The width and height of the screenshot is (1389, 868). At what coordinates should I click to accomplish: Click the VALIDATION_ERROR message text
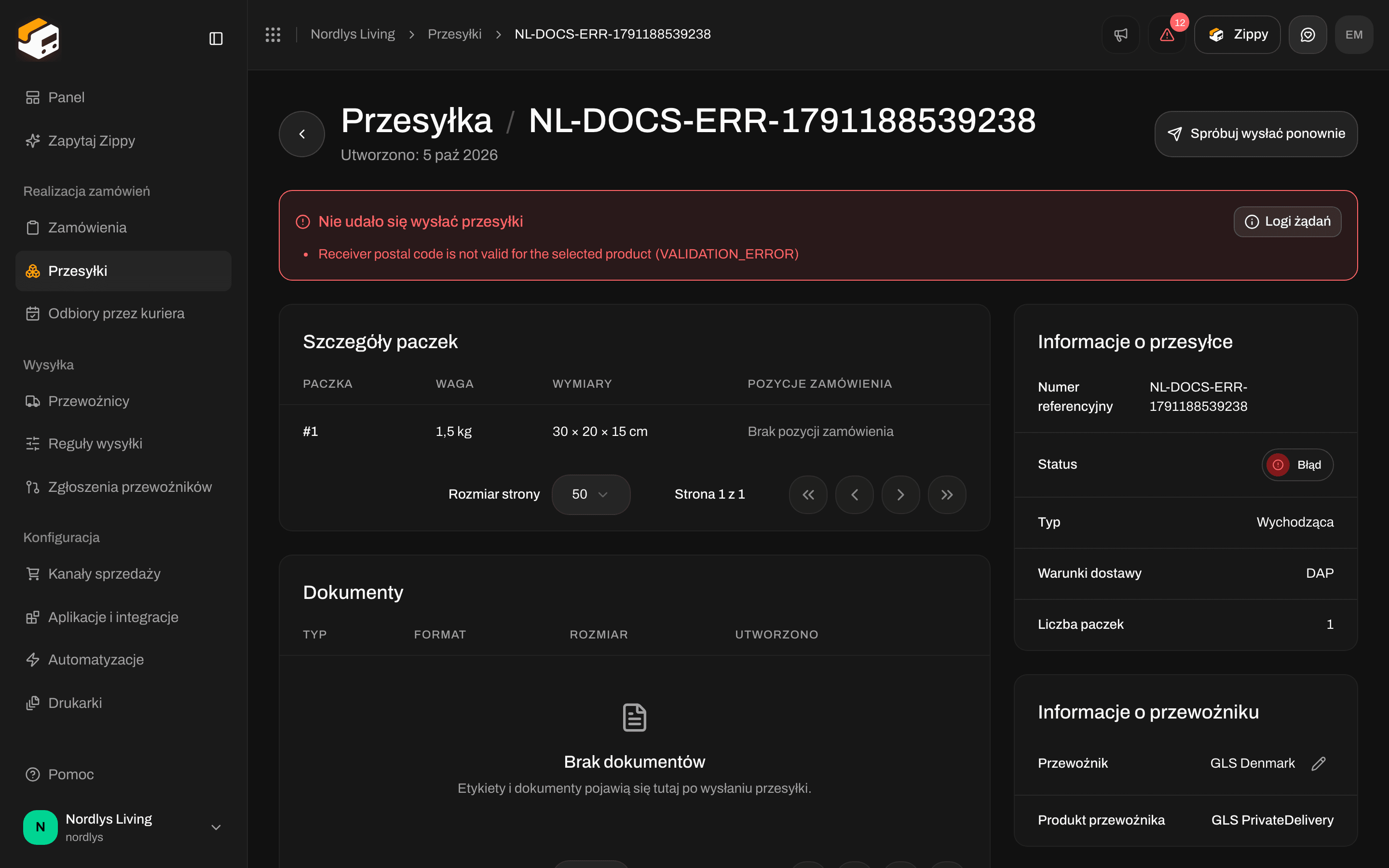(558, 254)
